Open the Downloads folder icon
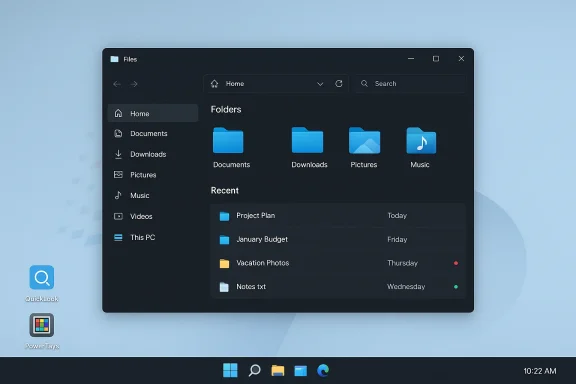Screen dimensions: 576x384 click(307, 140)
